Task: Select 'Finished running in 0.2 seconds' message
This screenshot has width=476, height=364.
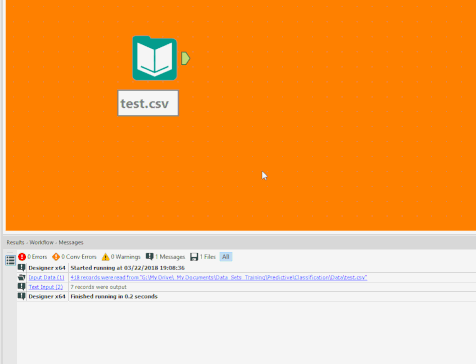Action: [x=114, y=296]
